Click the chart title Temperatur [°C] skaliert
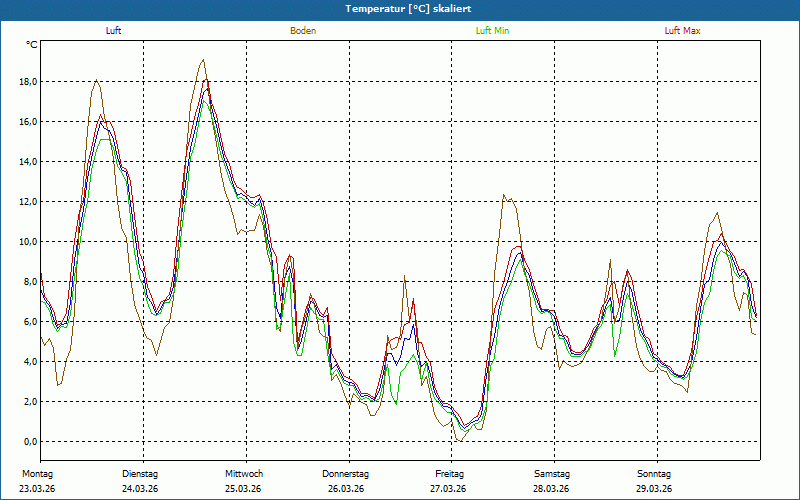This screenshot has height=500, width=800. 401,8
